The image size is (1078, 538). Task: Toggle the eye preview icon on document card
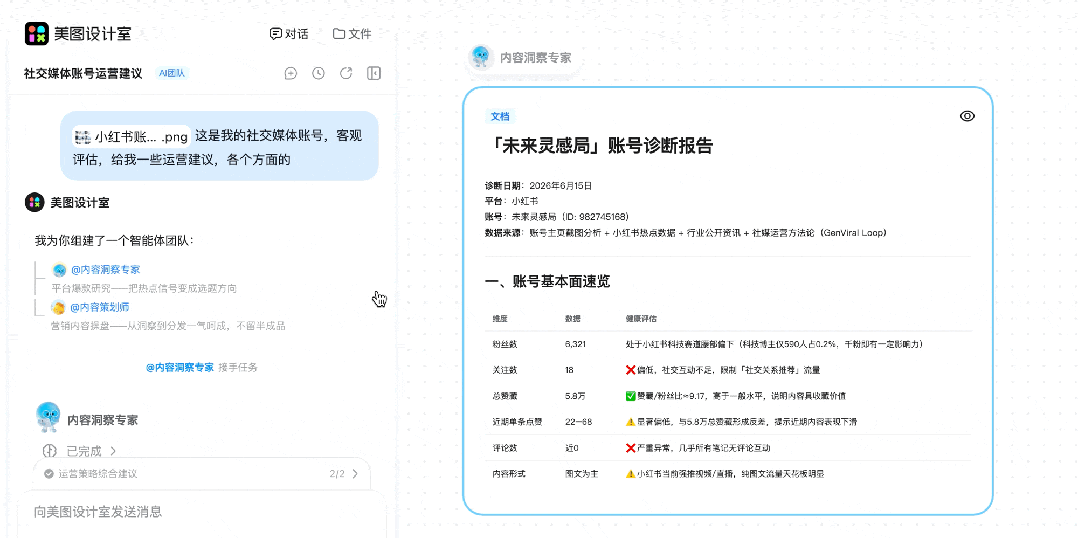coord(967,116)
